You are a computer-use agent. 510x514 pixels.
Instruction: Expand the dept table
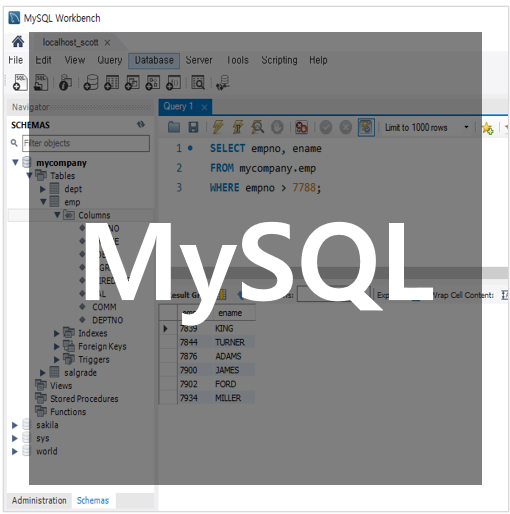42,189
